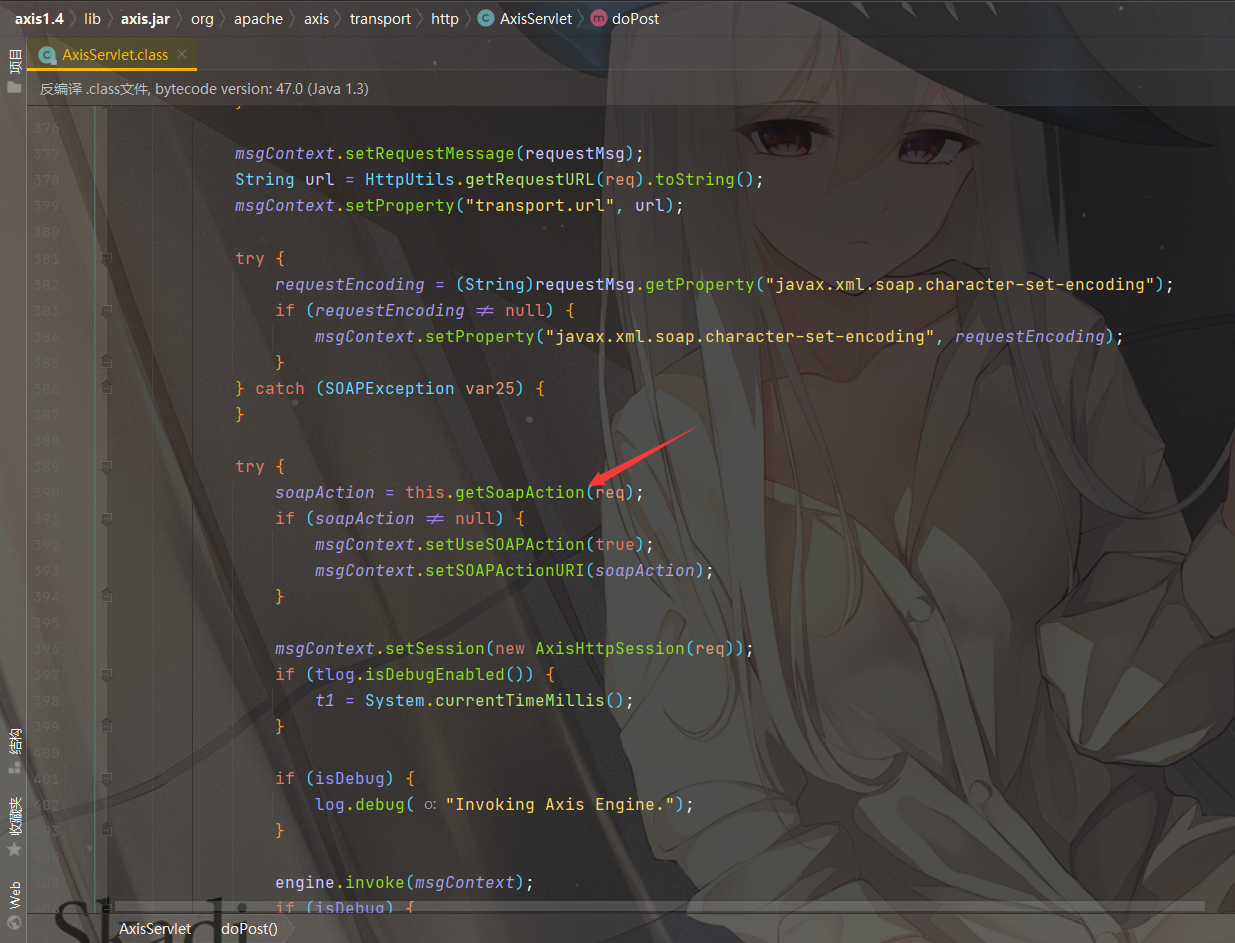Click the org package breadcrumb
Image resolution: width=1235 pixels, height=943 pixels.
click(x=202, y=18)
